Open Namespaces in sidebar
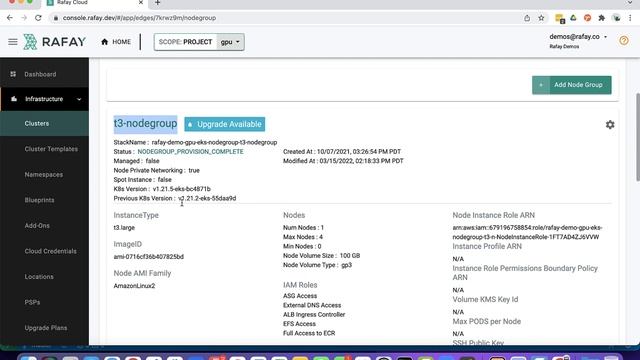Image resolution: width=640 pixels, height=360 pixels. [x=44, y=175]
